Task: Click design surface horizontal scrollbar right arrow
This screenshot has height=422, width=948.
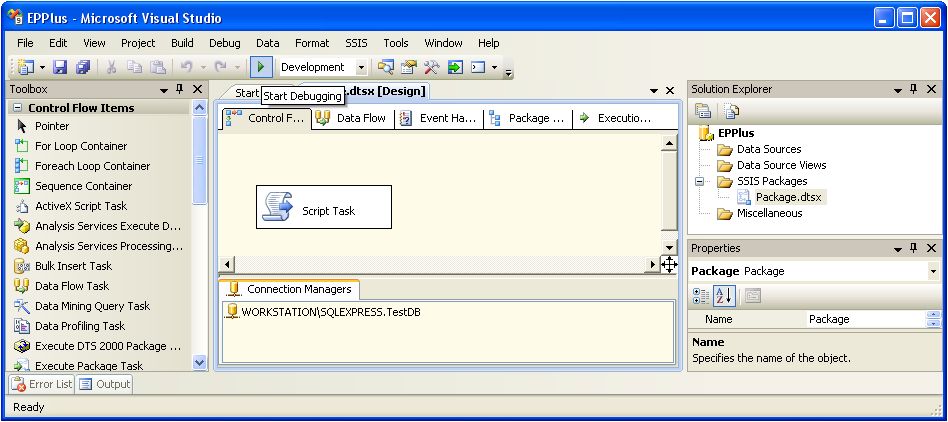Action: 652,264
